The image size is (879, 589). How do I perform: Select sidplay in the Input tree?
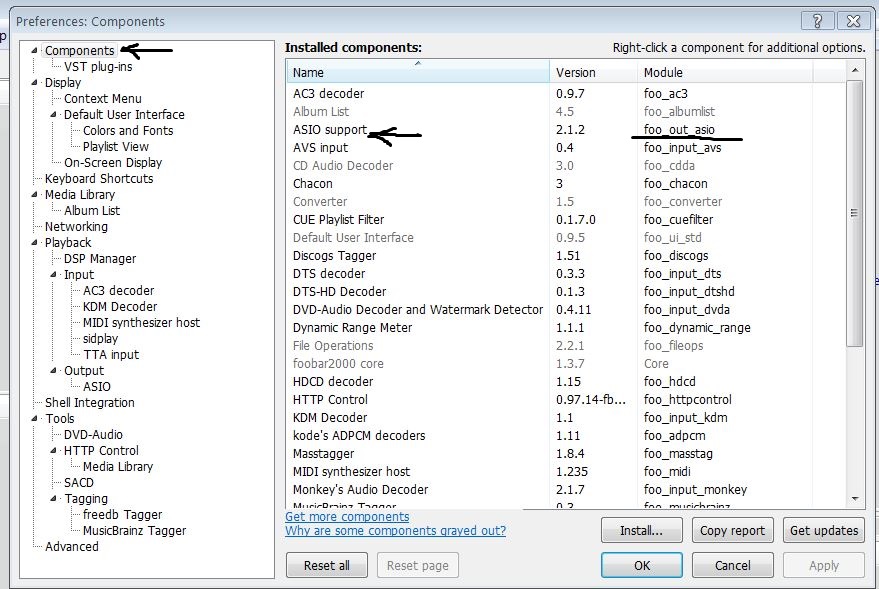(100, 338)
